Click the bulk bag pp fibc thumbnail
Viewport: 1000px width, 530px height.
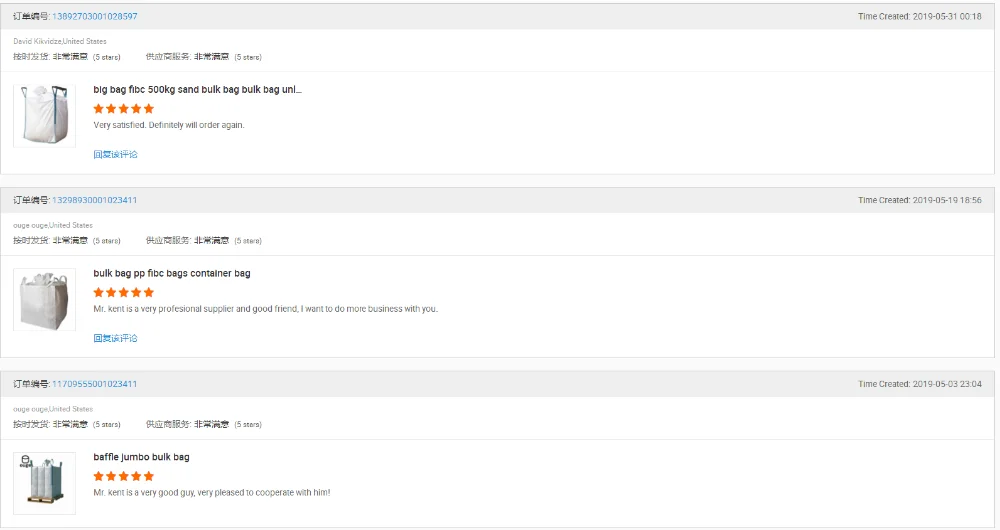coord(45,300)
